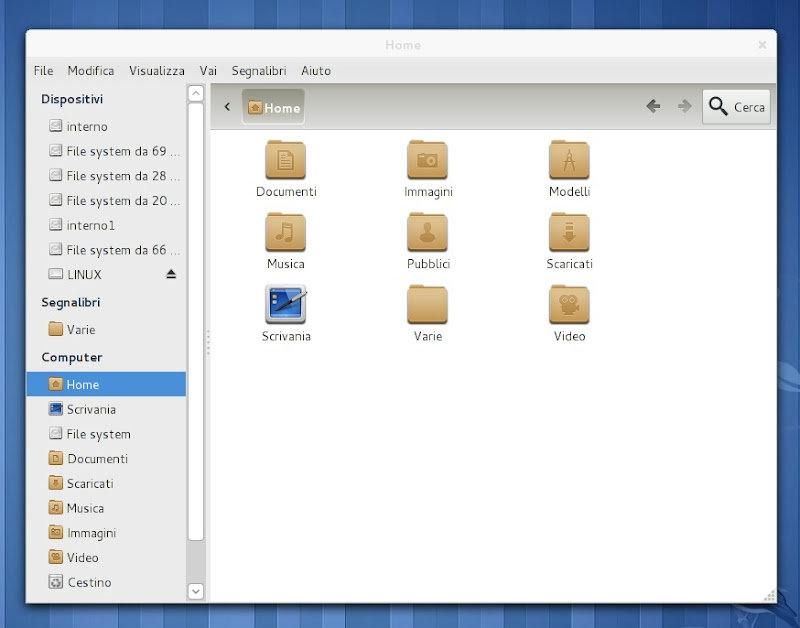Click the search magnifier Cerca button

pyautogui.click(x=736, y=107)
